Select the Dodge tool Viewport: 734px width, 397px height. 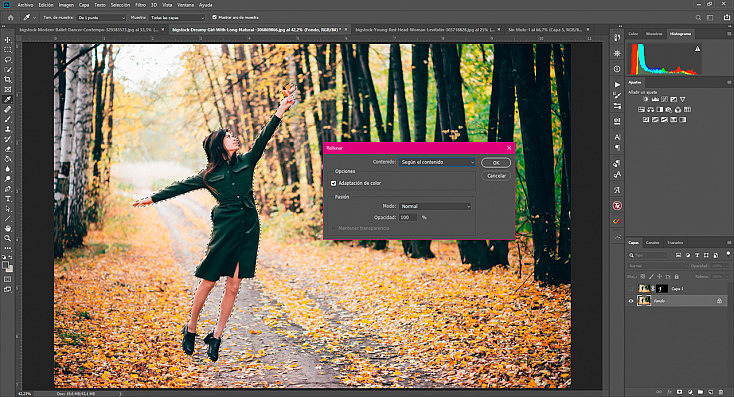pyautogui.click(x=7, y=179)
